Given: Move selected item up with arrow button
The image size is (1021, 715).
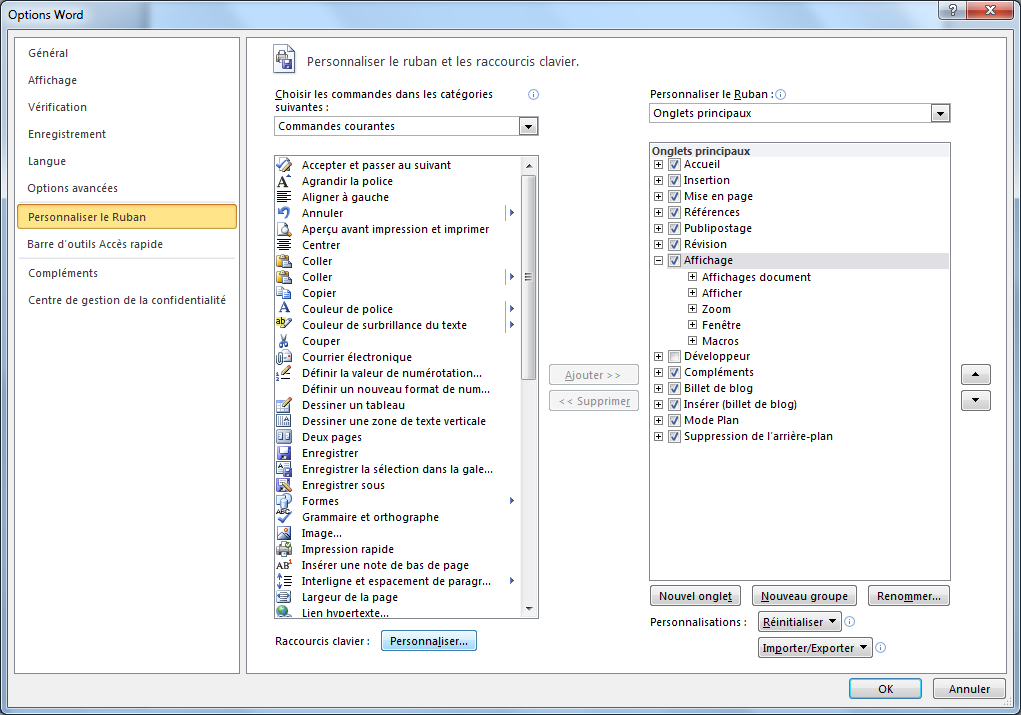Looking at the screenshot, I should pos(975,375).
